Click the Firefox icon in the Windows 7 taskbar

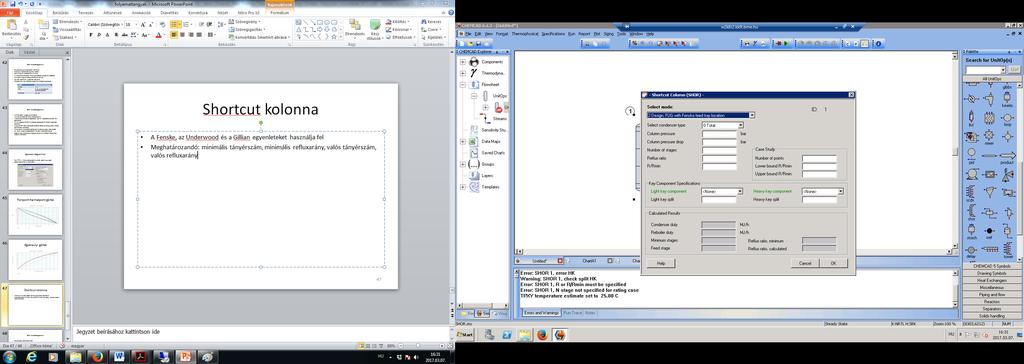[98, 357]
